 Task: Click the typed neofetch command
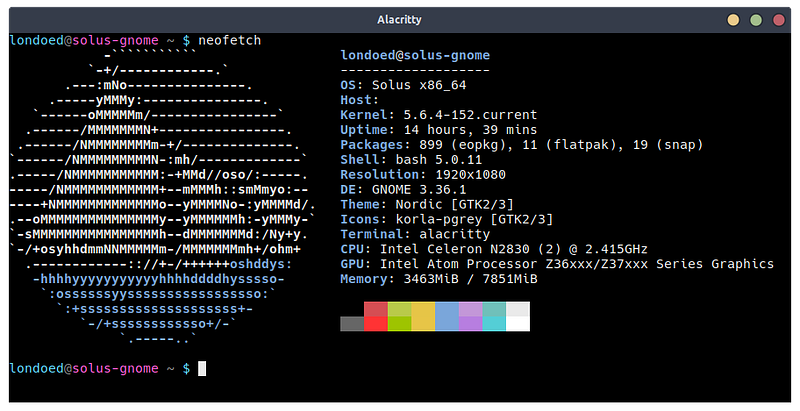(x=230, y=40)
